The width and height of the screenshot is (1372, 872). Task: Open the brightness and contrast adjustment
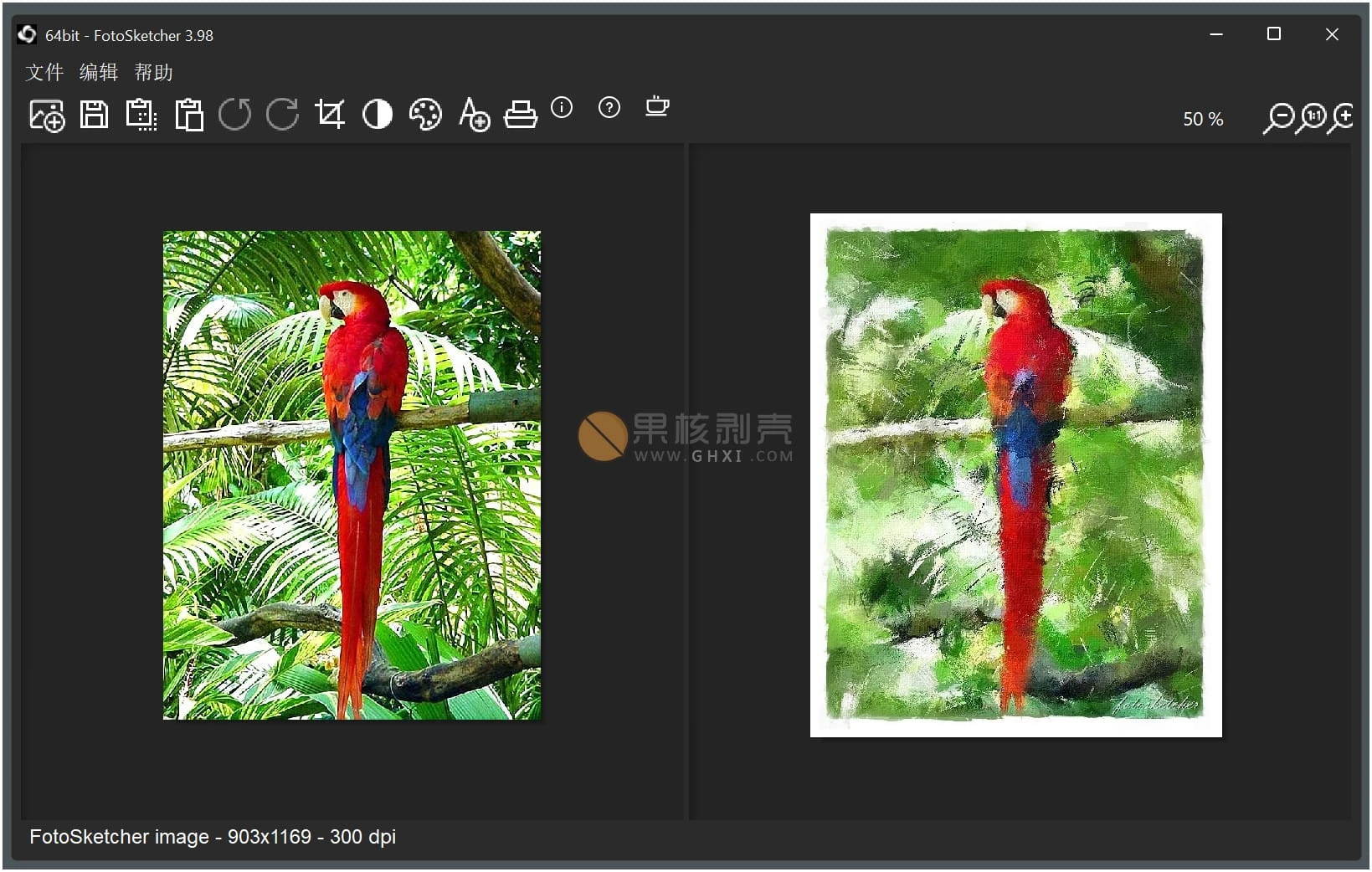point(378,114)
